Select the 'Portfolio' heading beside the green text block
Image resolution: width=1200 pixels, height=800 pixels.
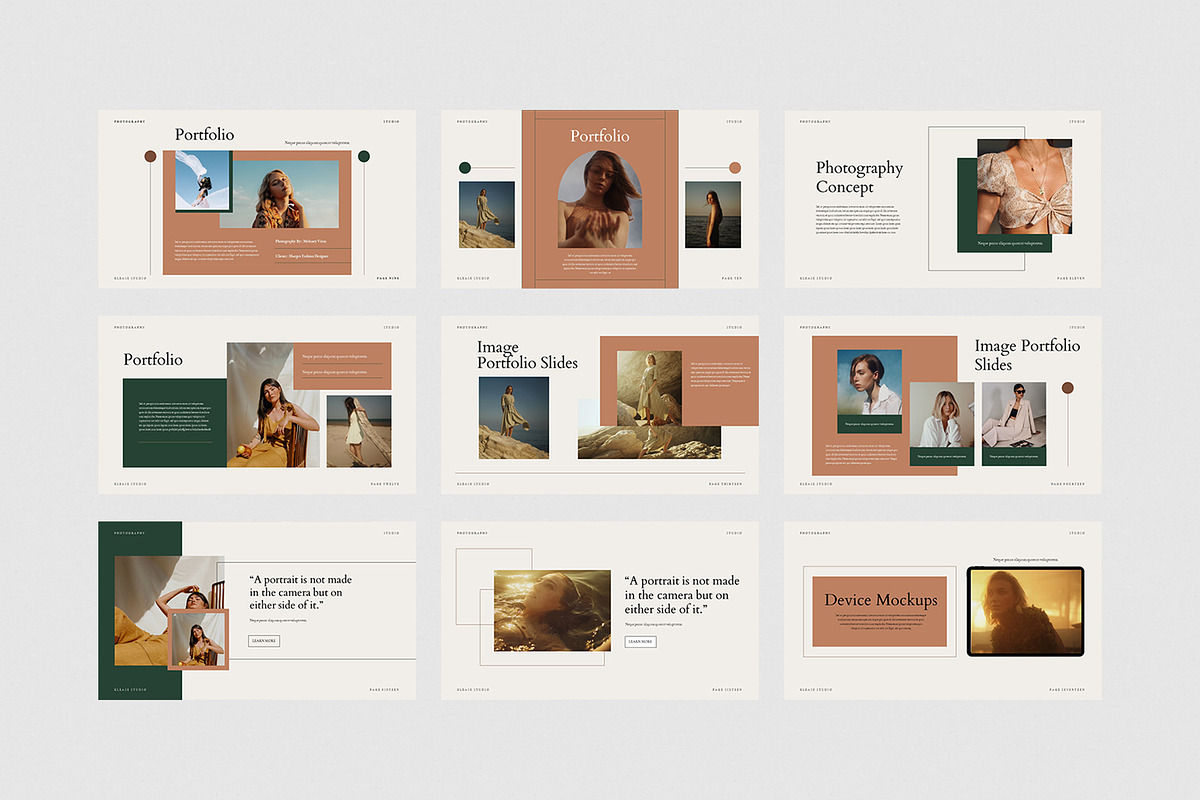click(x=153, y=359)
